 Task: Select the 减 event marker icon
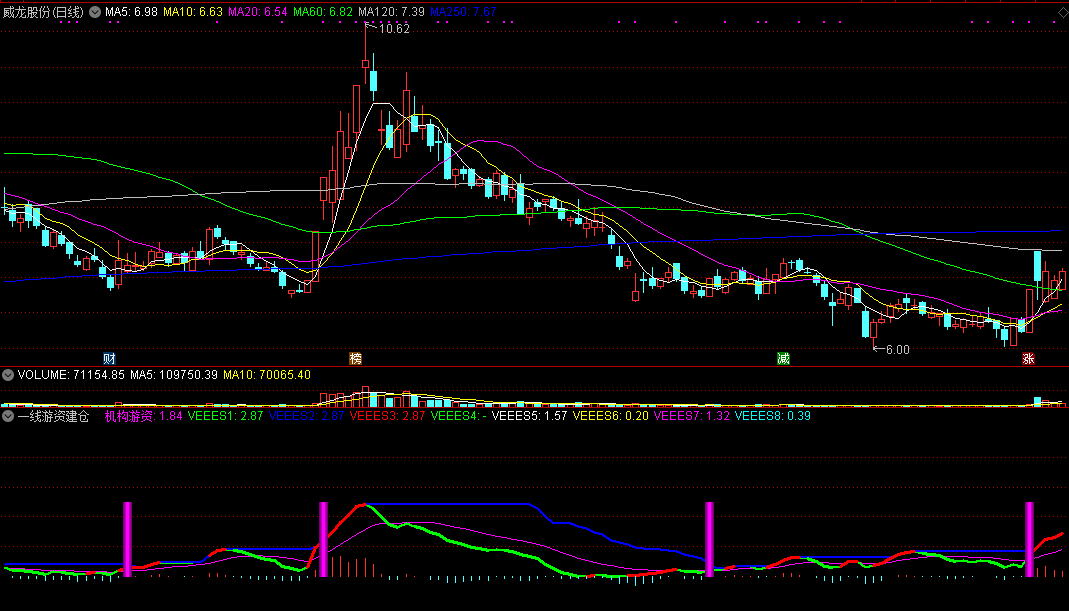pos(783,359)
